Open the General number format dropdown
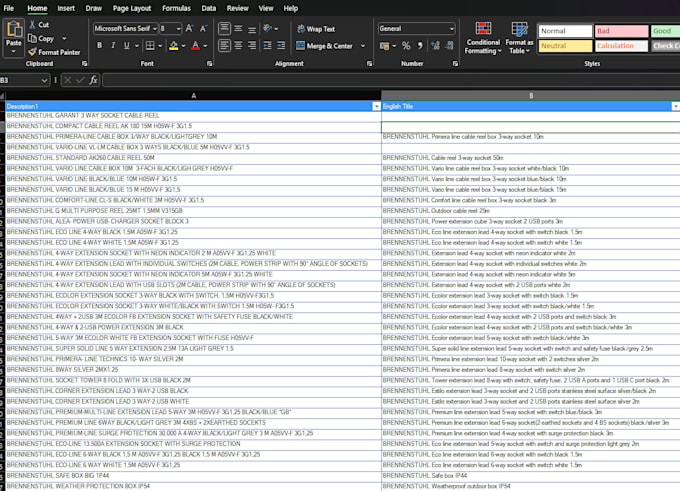Screen dimensions: 680x491 [x=451, y=29]
